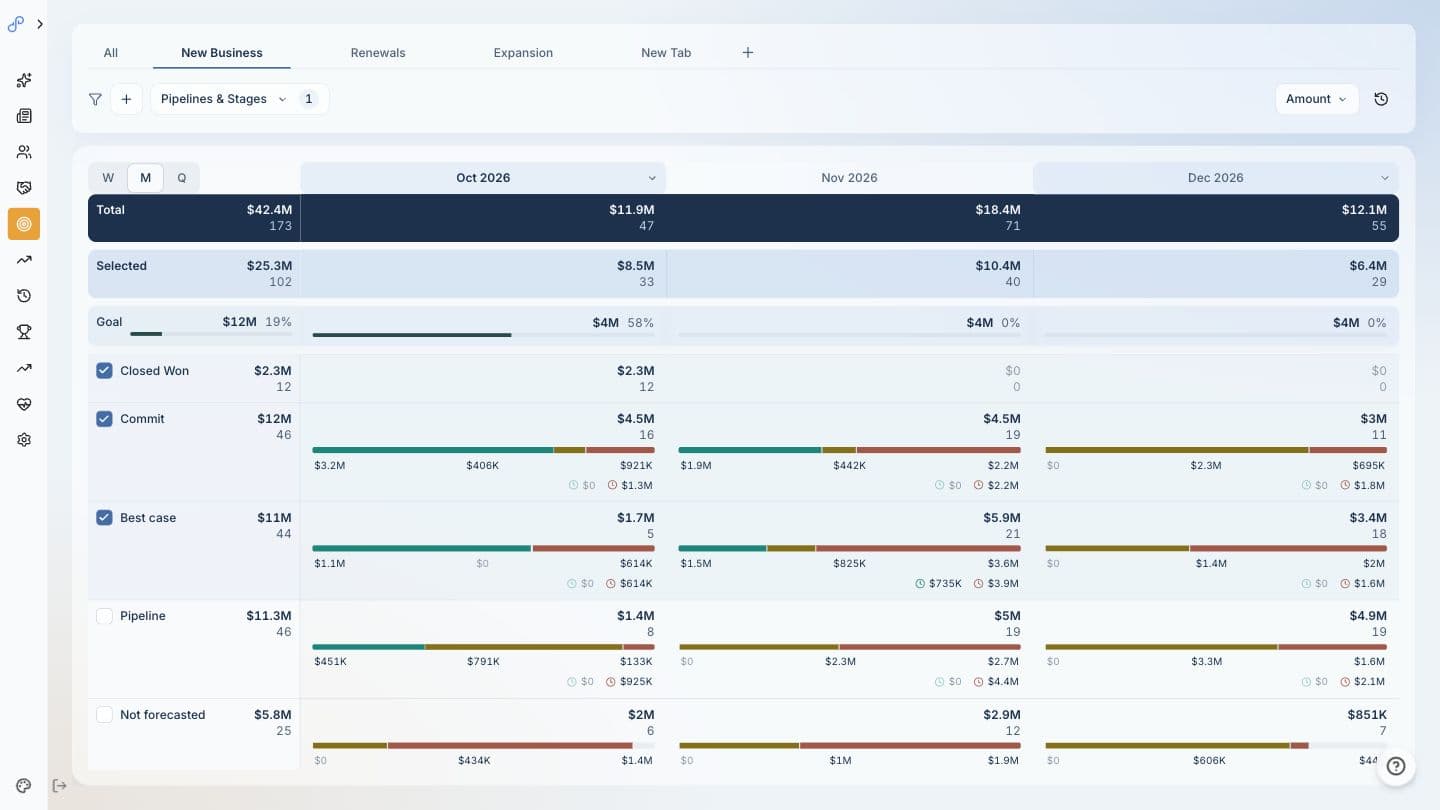Click the funnel filter icon
The height and width of the screenshot is (810, 1440).
click(x=95, y=99)
